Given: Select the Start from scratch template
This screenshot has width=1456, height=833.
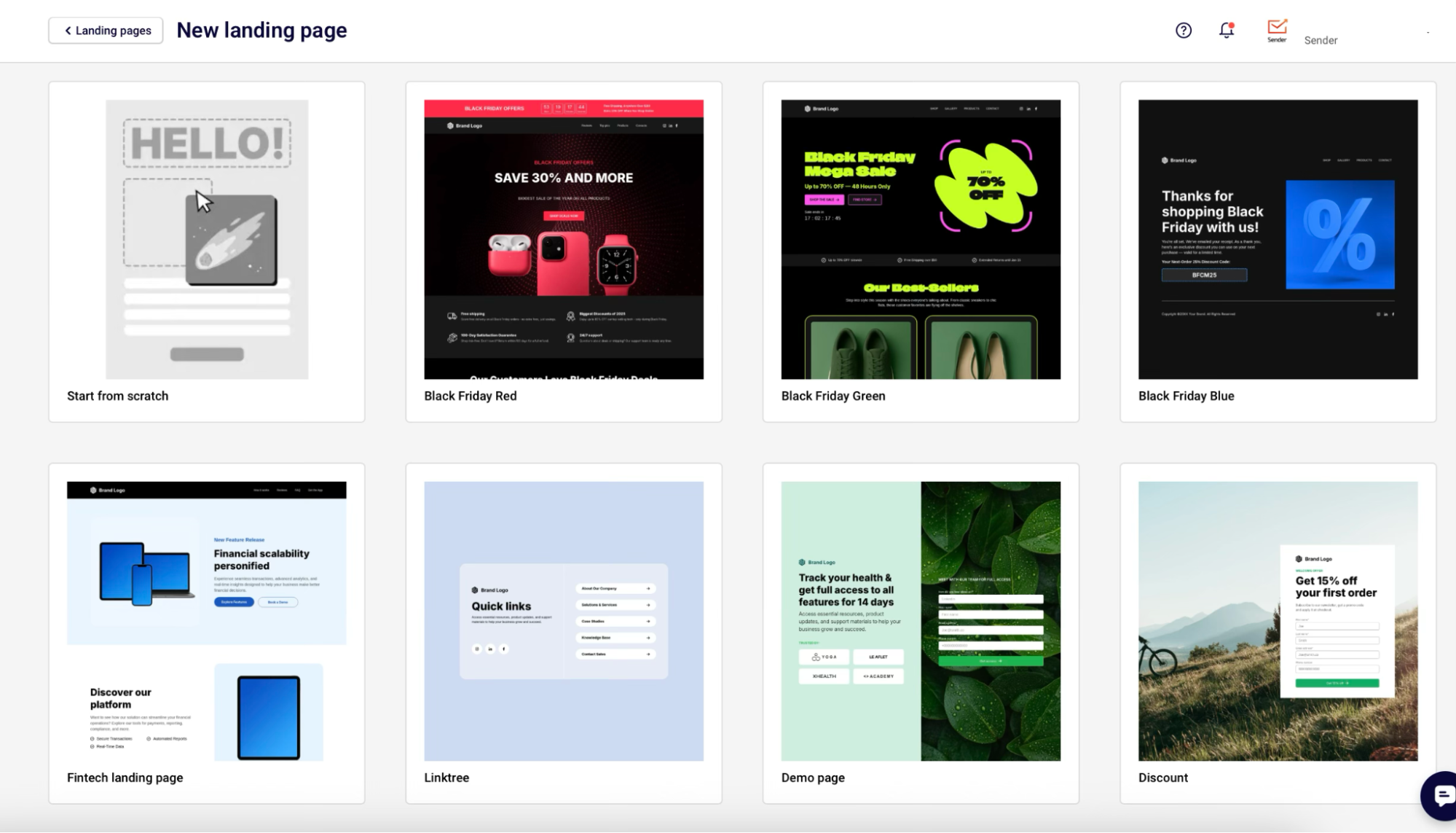Looking at the screenshot, I should click(206, 238).
